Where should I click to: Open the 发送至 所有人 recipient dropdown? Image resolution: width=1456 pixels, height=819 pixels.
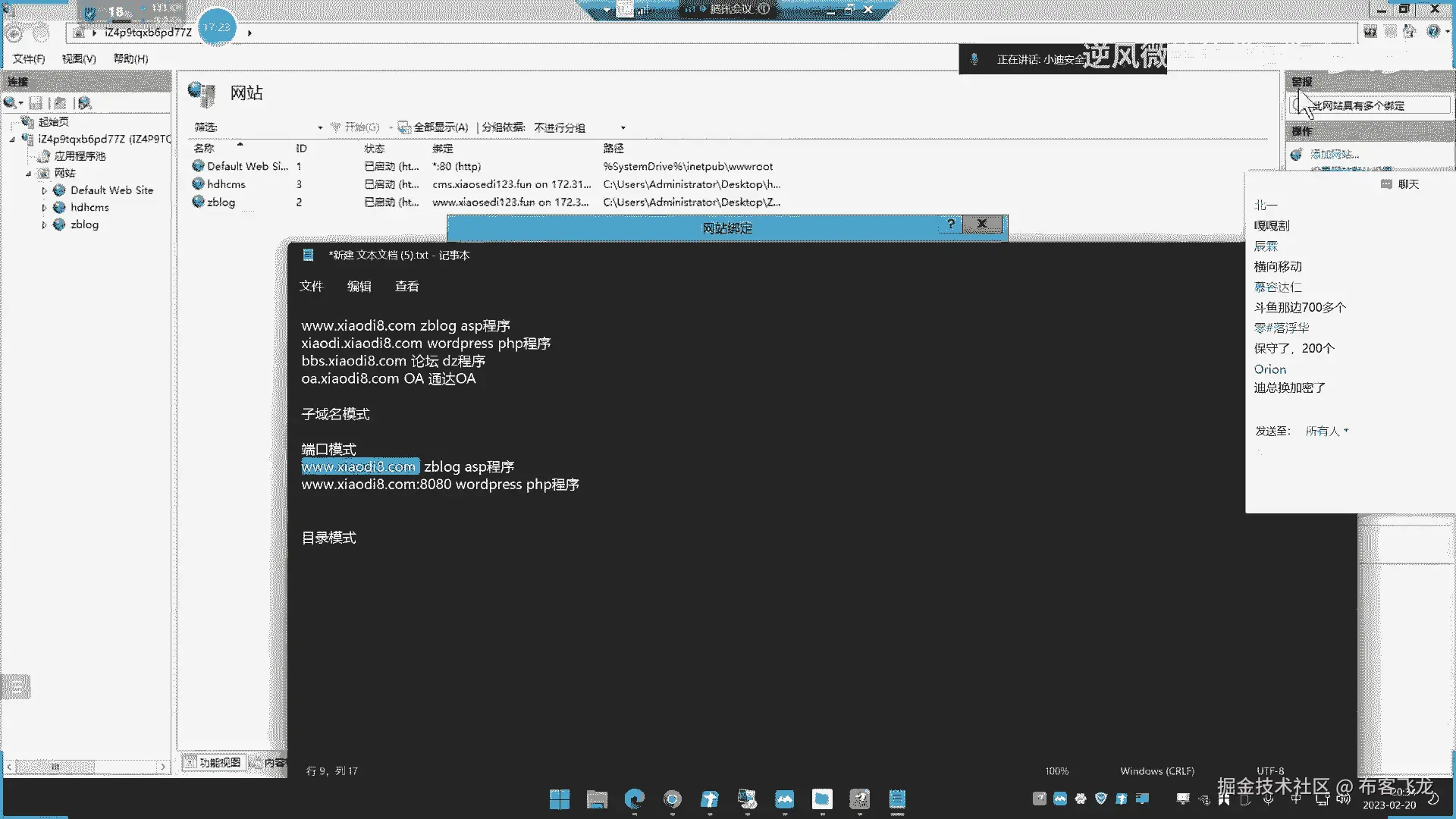[x=1326, y=431]
